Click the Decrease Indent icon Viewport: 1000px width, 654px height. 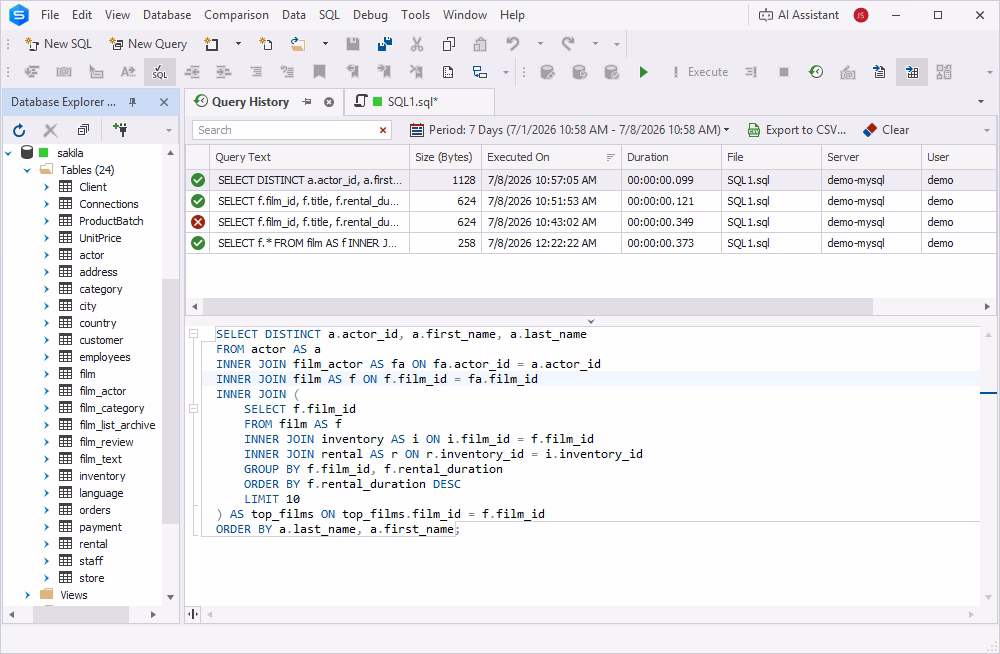(192, 72)
